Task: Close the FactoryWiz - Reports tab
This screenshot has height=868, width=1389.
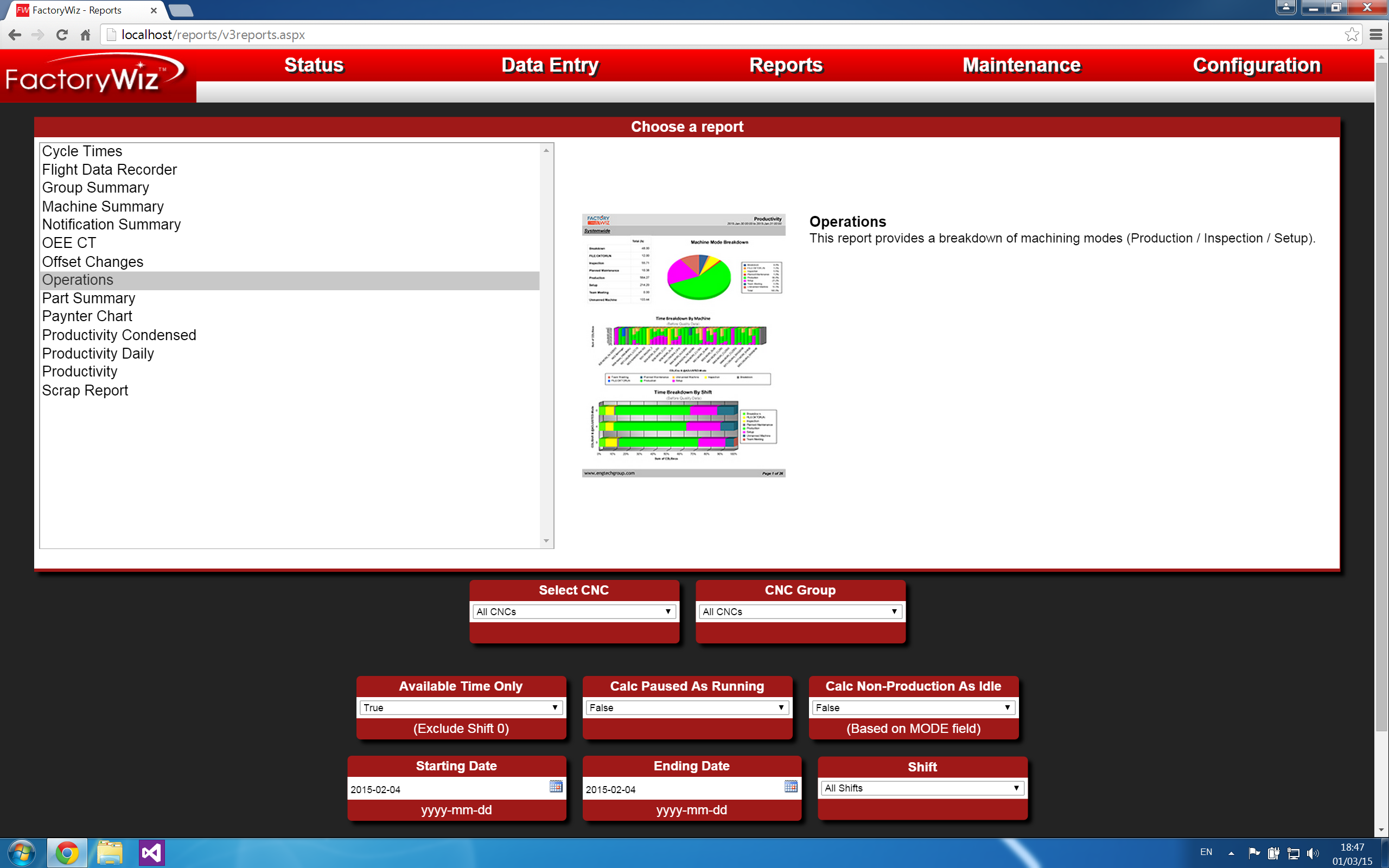Action: click(153, 10)
